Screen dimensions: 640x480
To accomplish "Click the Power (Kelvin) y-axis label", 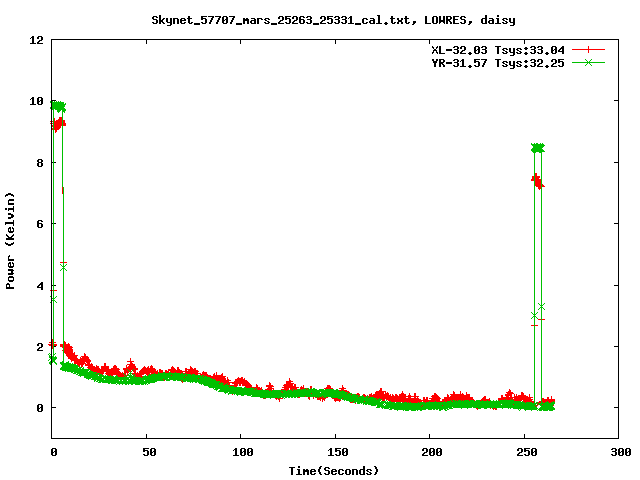I will [10, 241].
